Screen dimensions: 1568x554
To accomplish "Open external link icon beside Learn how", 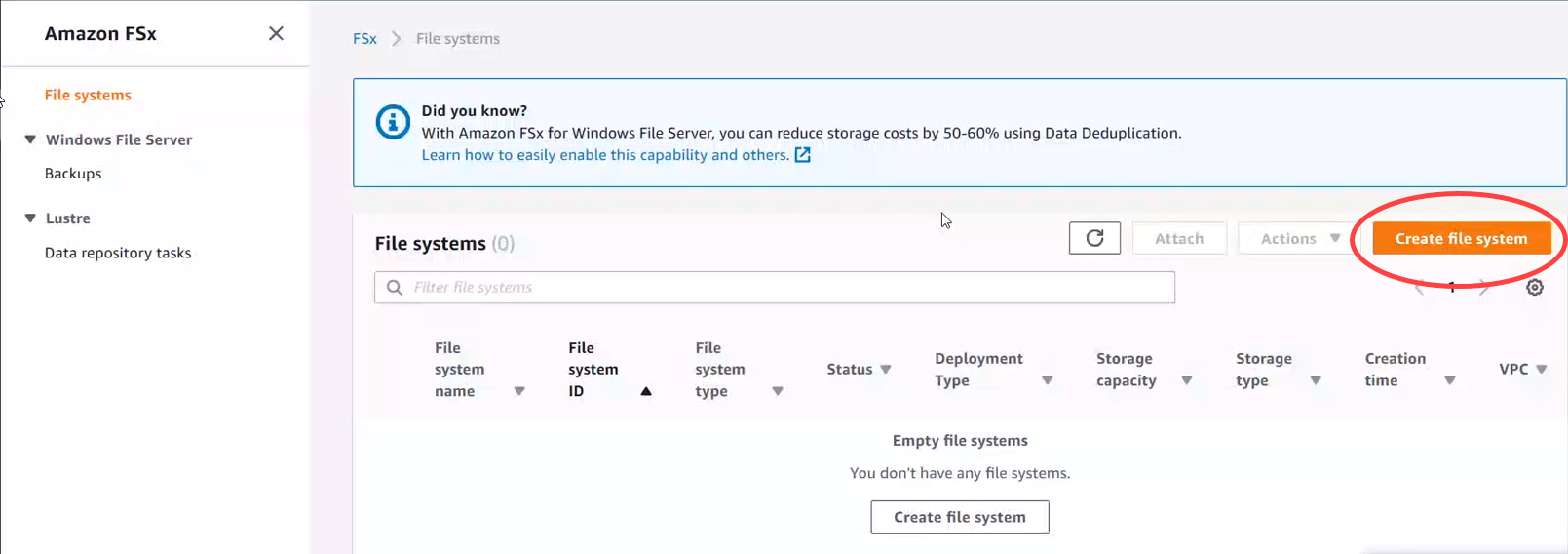I will click(802, 155).
